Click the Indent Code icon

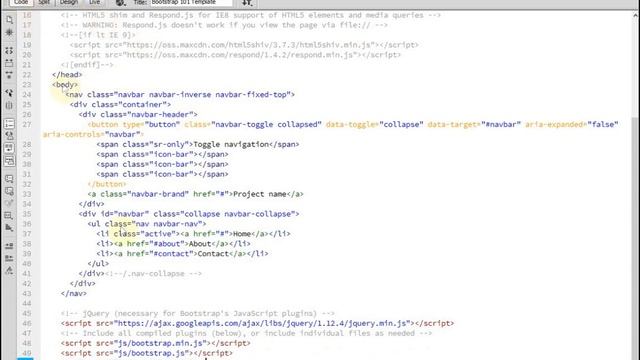9,246
